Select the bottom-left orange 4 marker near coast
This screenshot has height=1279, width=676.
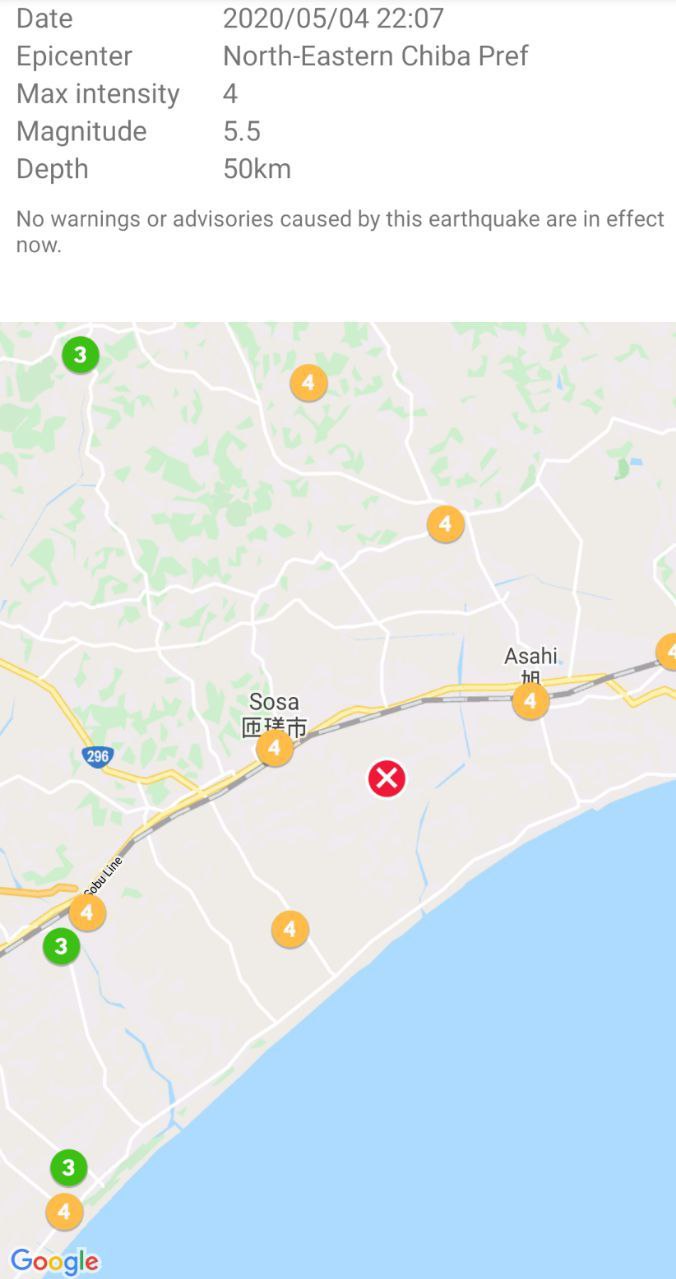pos(65,1212)
